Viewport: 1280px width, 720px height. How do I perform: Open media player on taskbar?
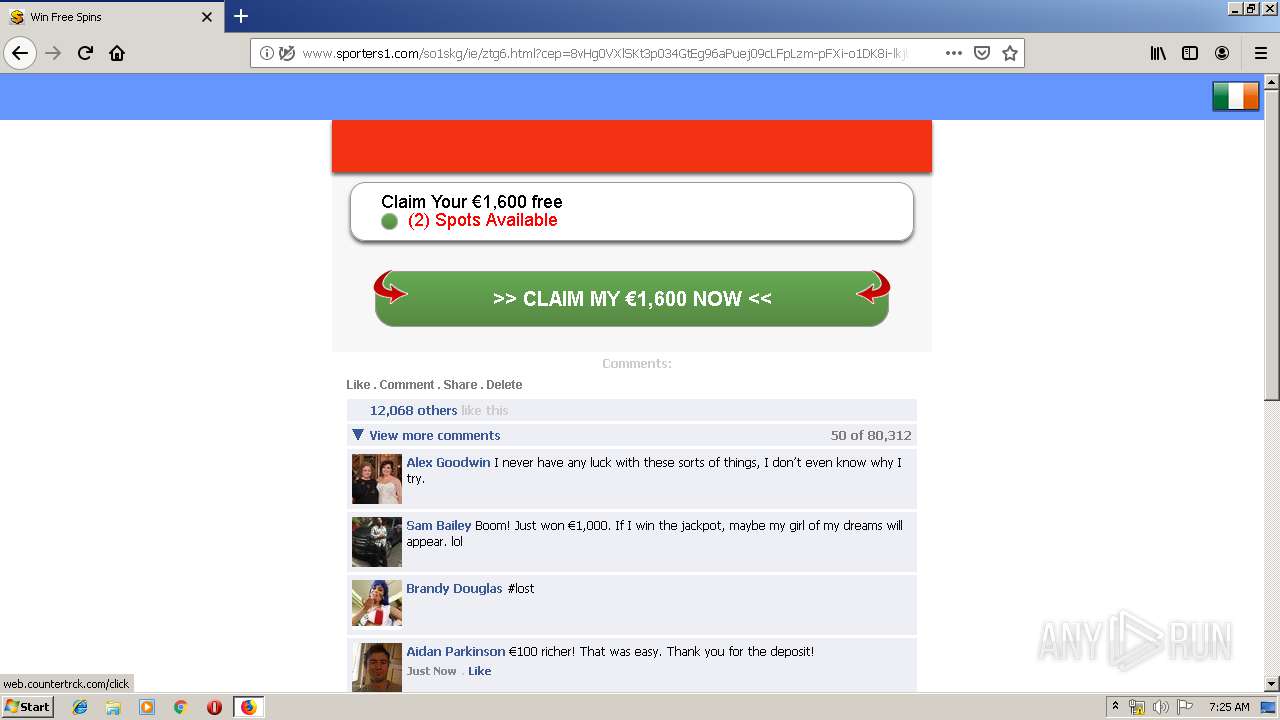[147, 707]
